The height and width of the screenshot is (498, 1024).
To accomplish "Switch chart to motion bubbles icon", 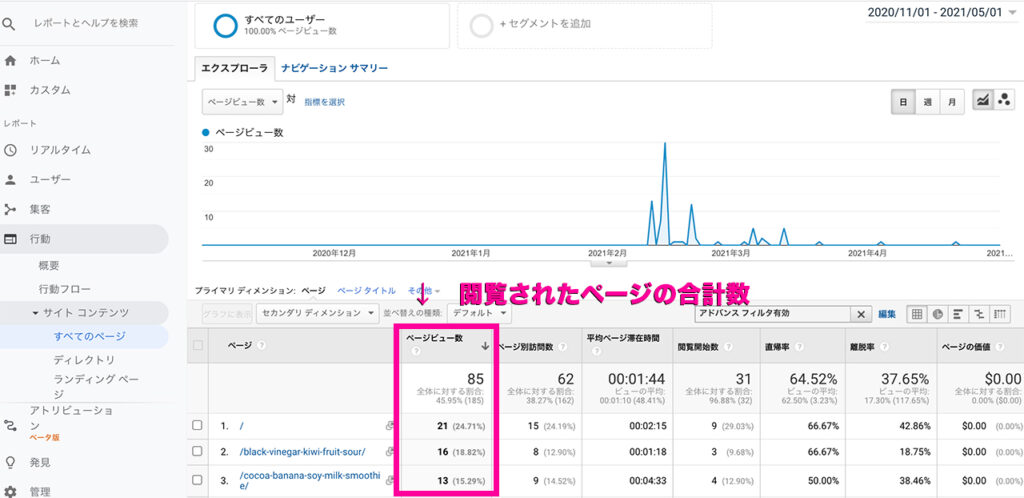I will coord(1004,100).
